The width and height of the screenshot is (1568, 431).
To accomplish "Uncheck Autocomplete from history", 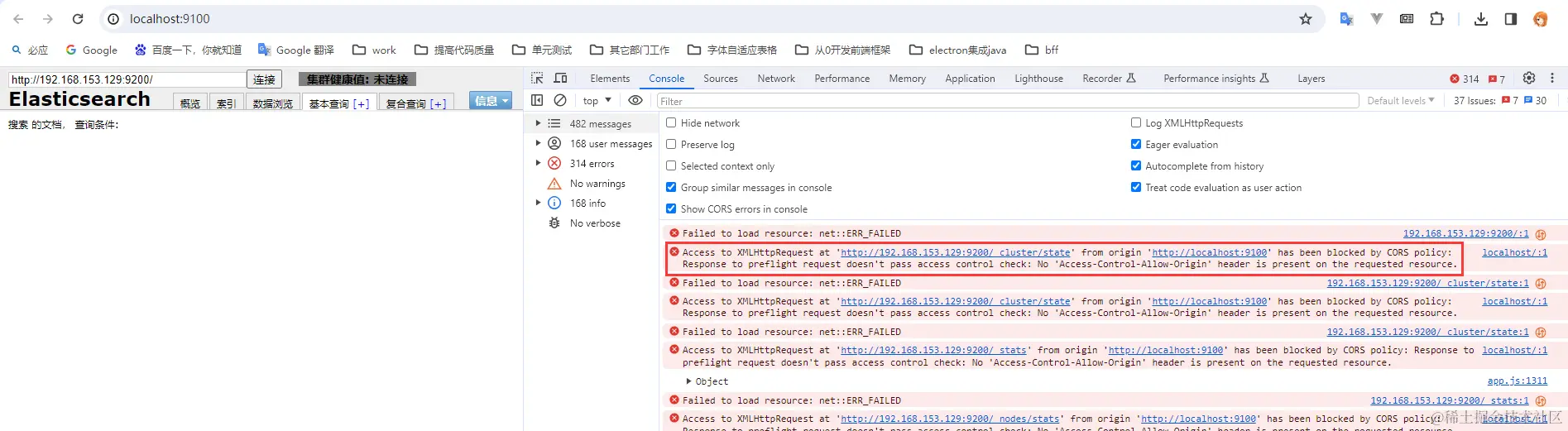I will coord(1136,165).
